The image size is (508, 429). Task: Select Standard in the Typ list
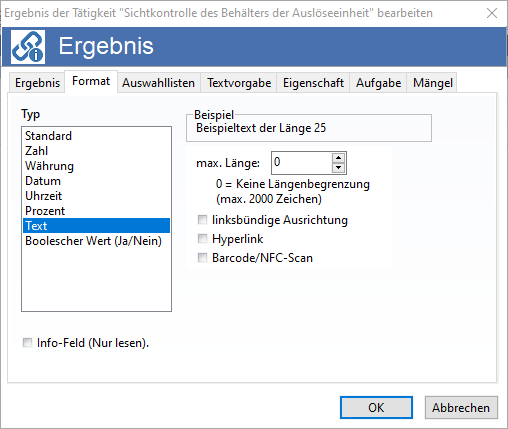coord(96,136)
